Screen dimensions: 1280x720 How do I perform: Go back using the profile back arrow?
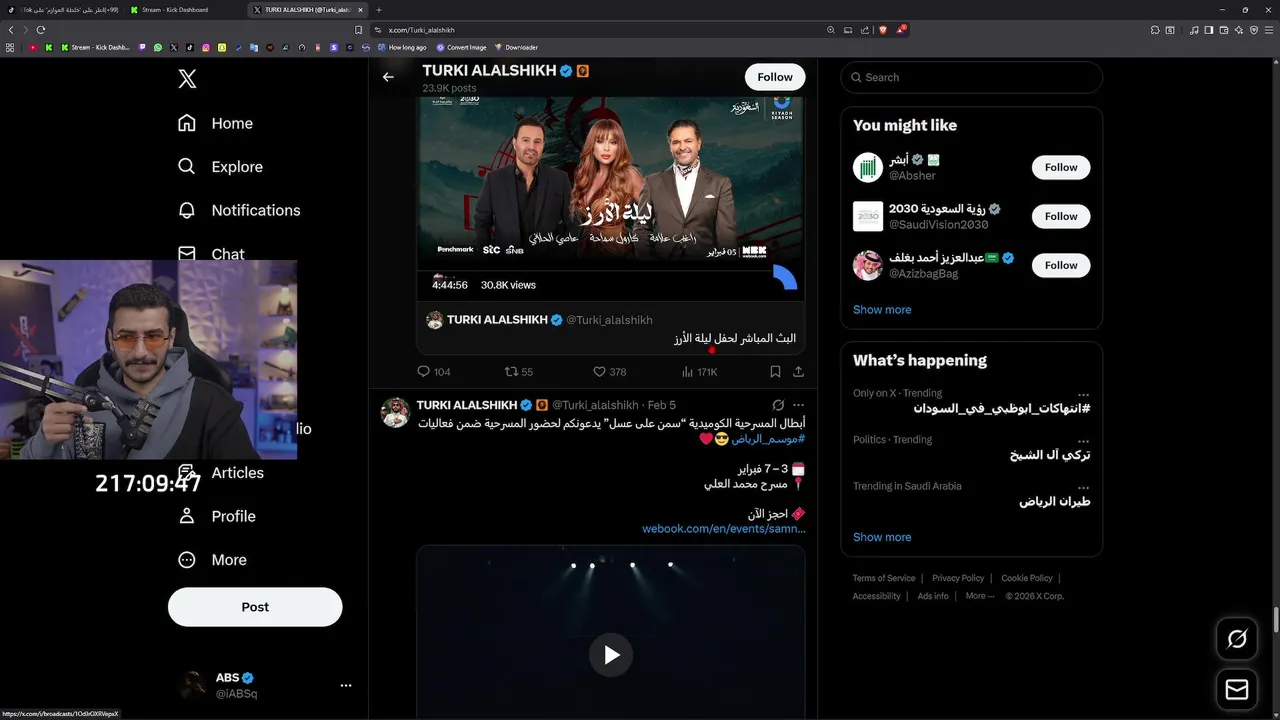[388, 77]
